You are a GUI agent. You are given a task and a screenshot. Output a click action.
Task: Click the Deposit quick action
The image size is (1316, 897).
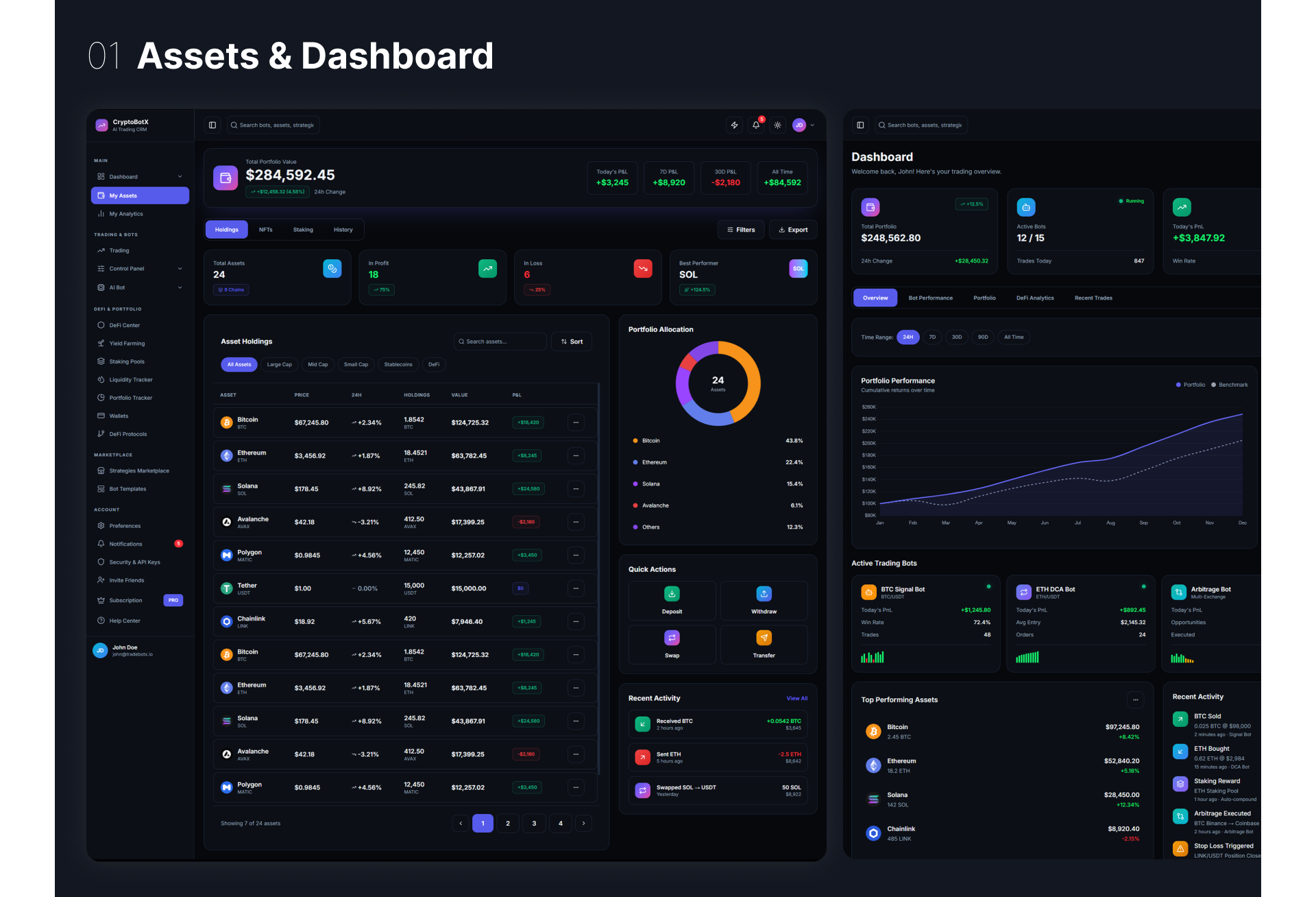click(x=672, y=601)
